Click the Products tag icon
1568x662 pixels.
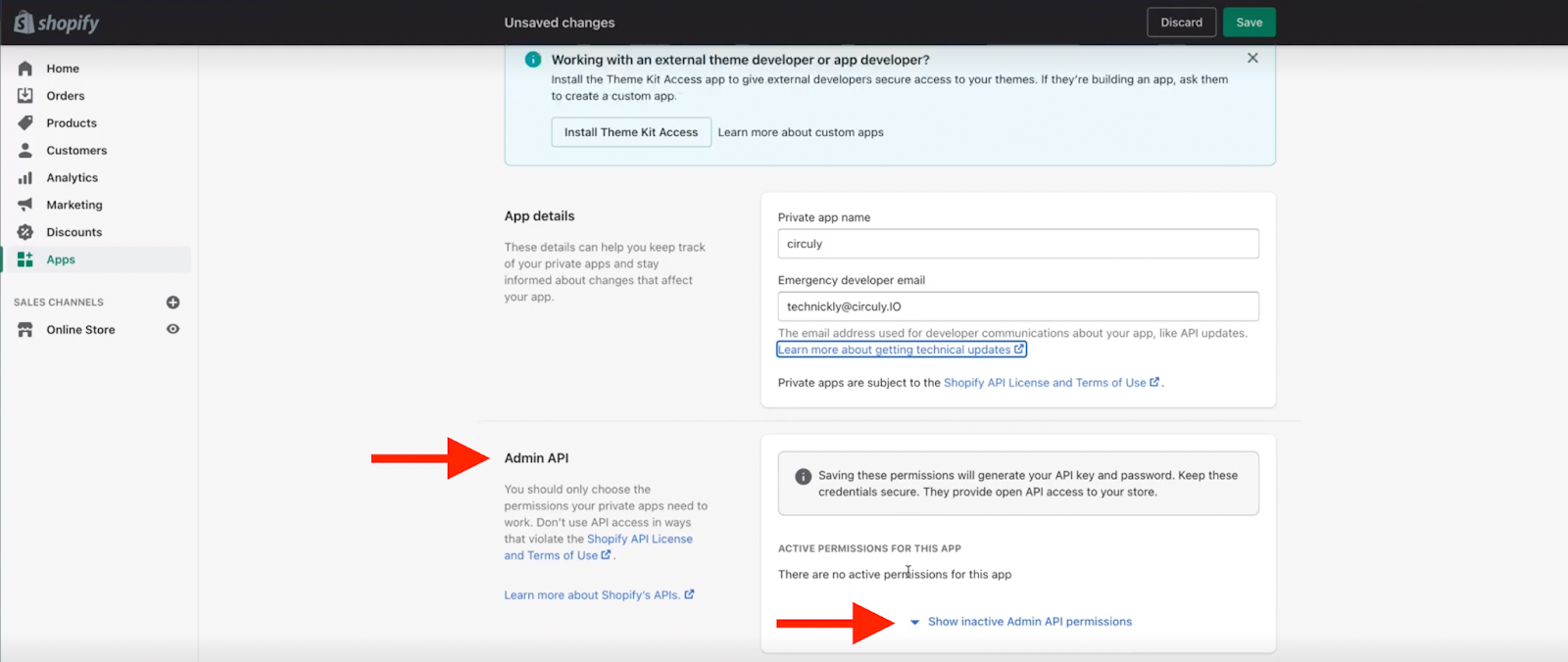click(25, 123)
